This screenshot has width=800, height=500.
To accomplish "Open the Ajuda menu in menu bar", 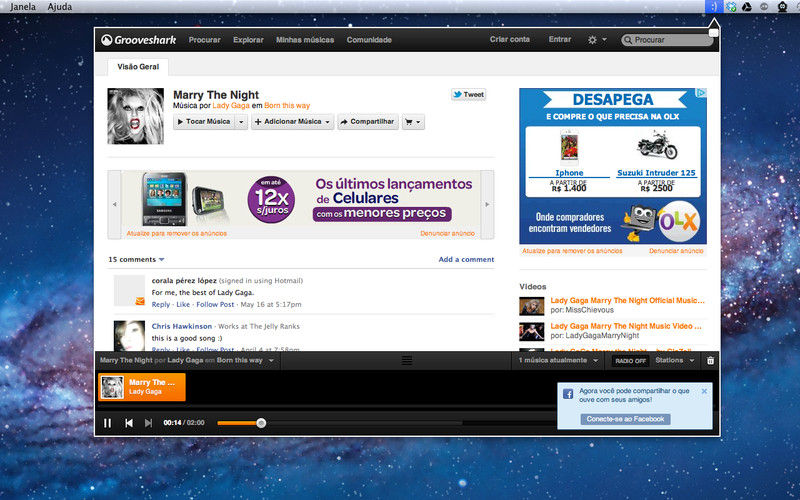I will [x=60, y=7].
